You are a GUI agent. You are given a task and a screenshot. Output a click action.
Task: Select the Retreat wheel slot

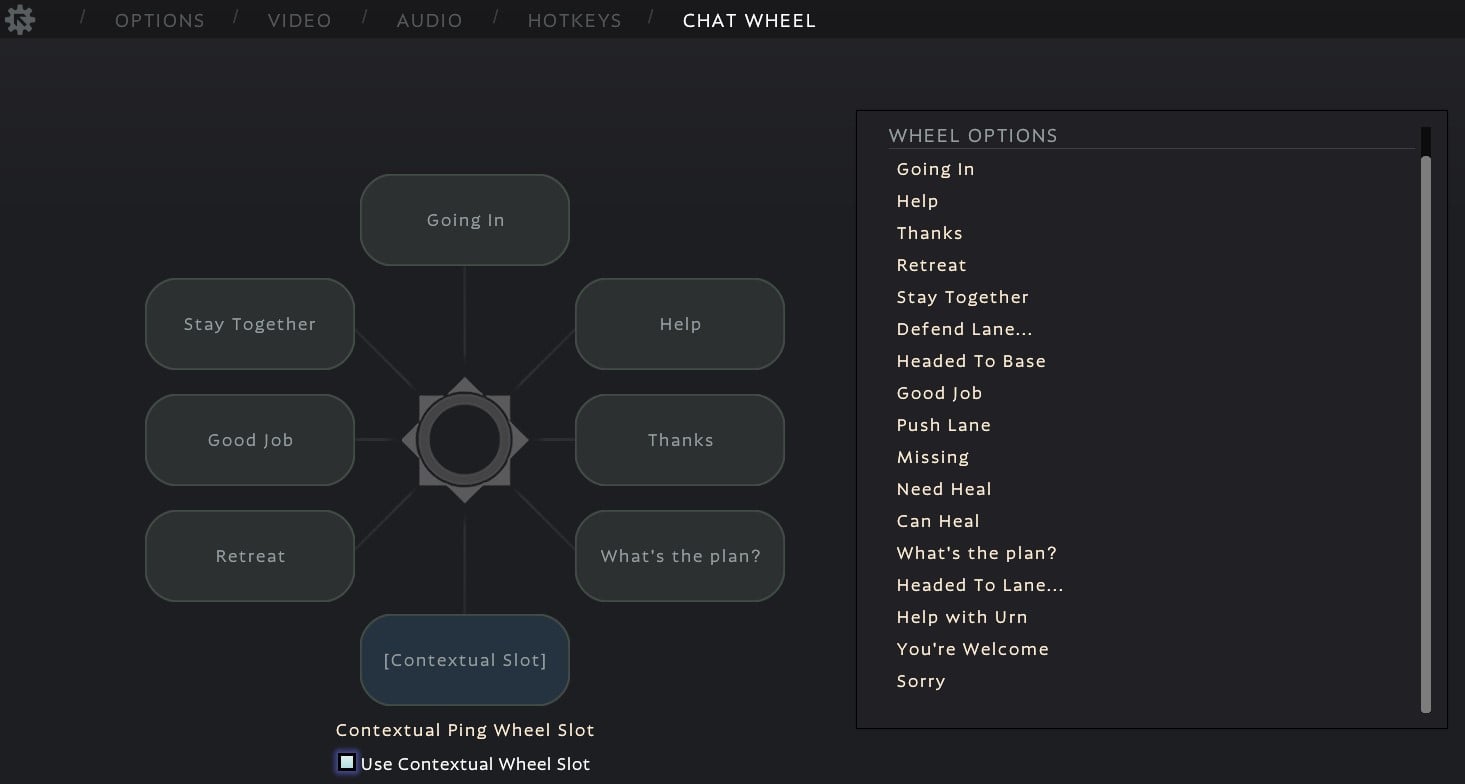point(250,556)
